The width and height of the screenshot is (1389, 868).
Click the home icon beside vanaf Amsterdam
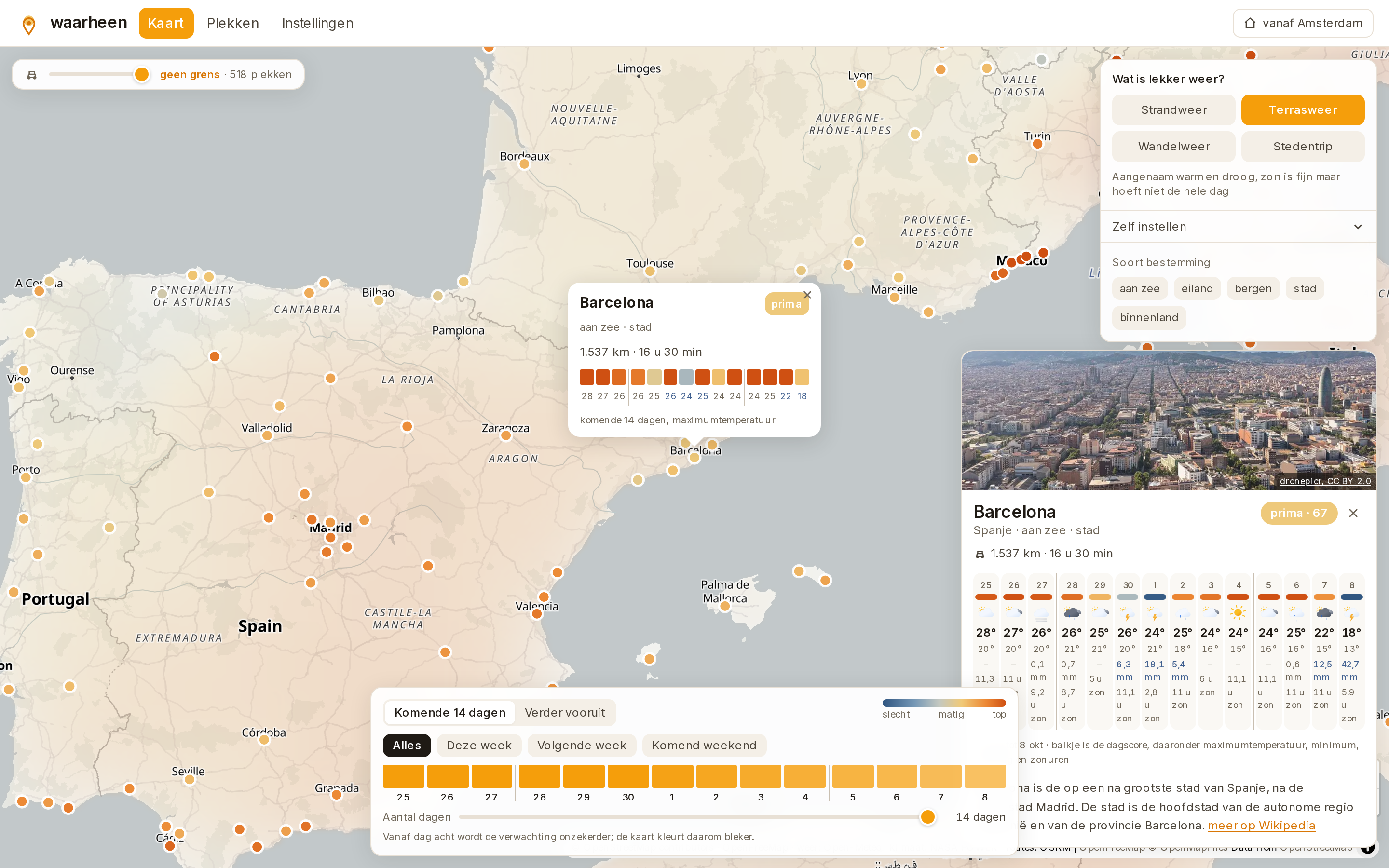(1250, 23)
